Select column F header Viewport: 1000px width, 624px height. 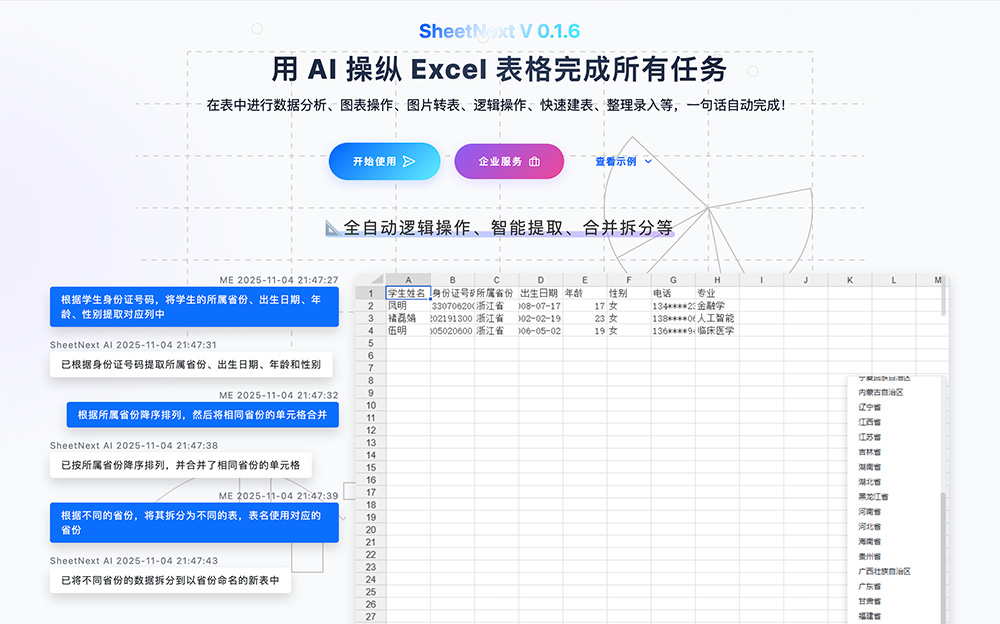(628, 279)
